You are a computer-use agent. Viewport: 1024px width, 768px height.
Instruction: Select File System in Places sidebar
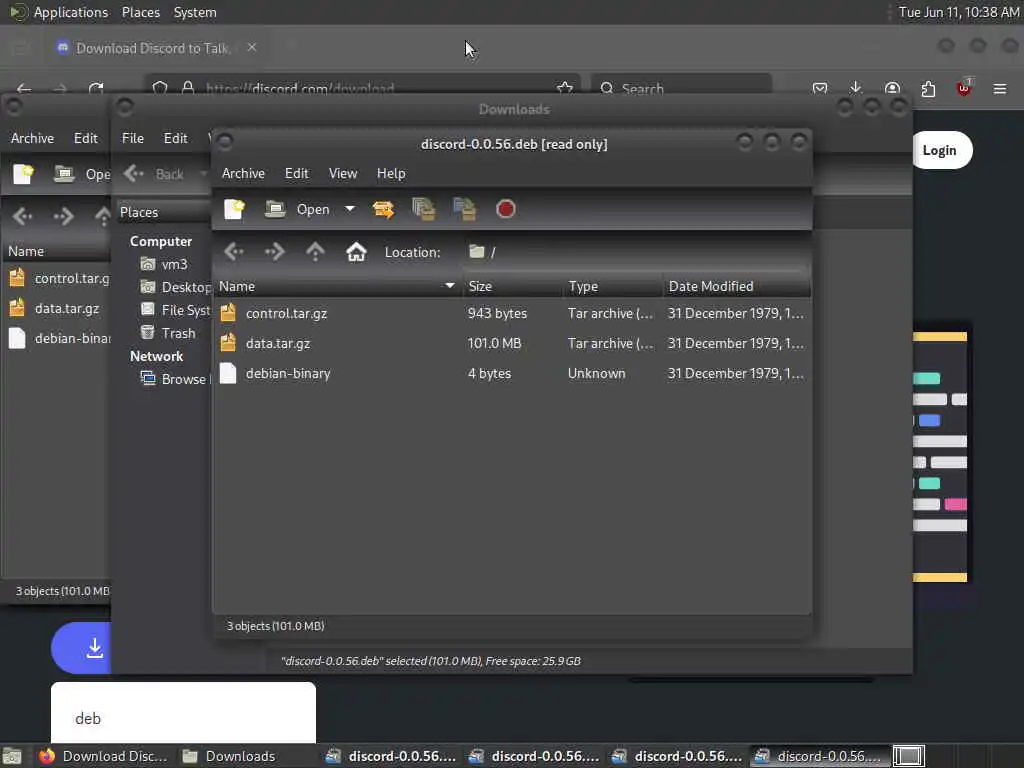coord(176,310)
